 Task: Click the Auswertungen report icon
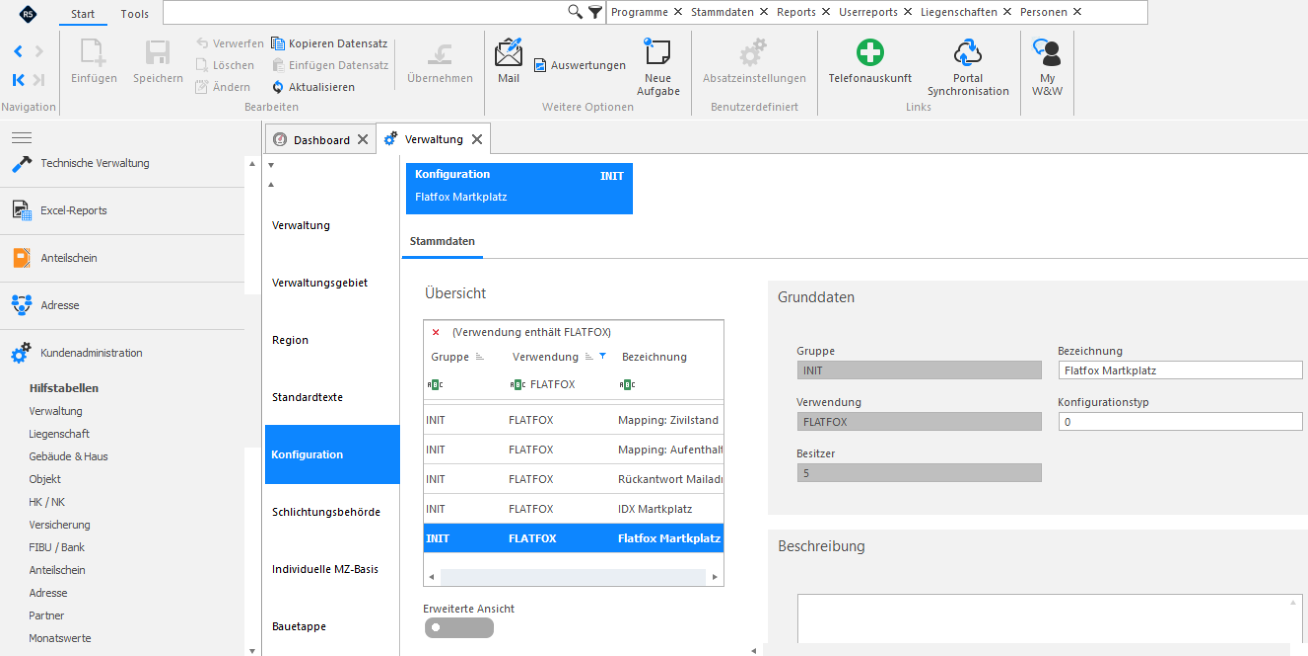coord(541,65)
